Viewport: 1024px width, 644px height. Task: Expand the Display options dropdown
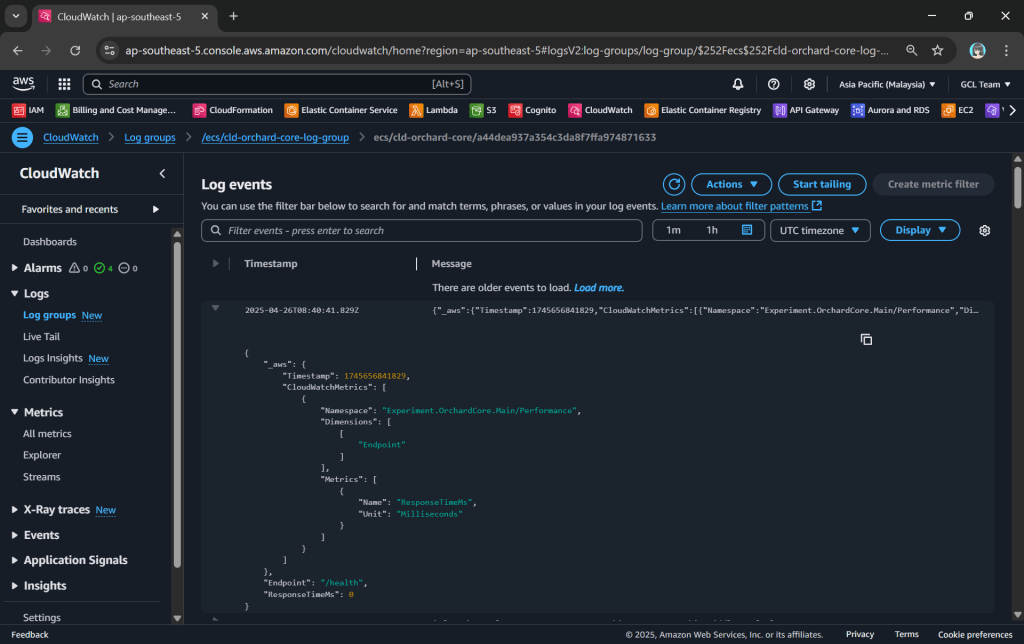point(919,230)
